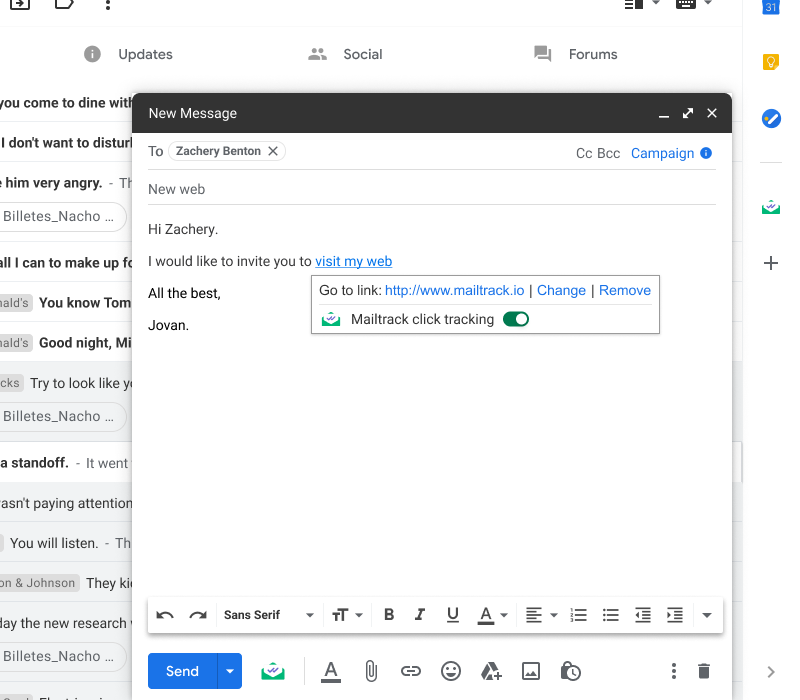This screenshot has width=800, height=700.
Task: Turn on confidential mode
Action: pyautogui.click(x=570, y=671)
